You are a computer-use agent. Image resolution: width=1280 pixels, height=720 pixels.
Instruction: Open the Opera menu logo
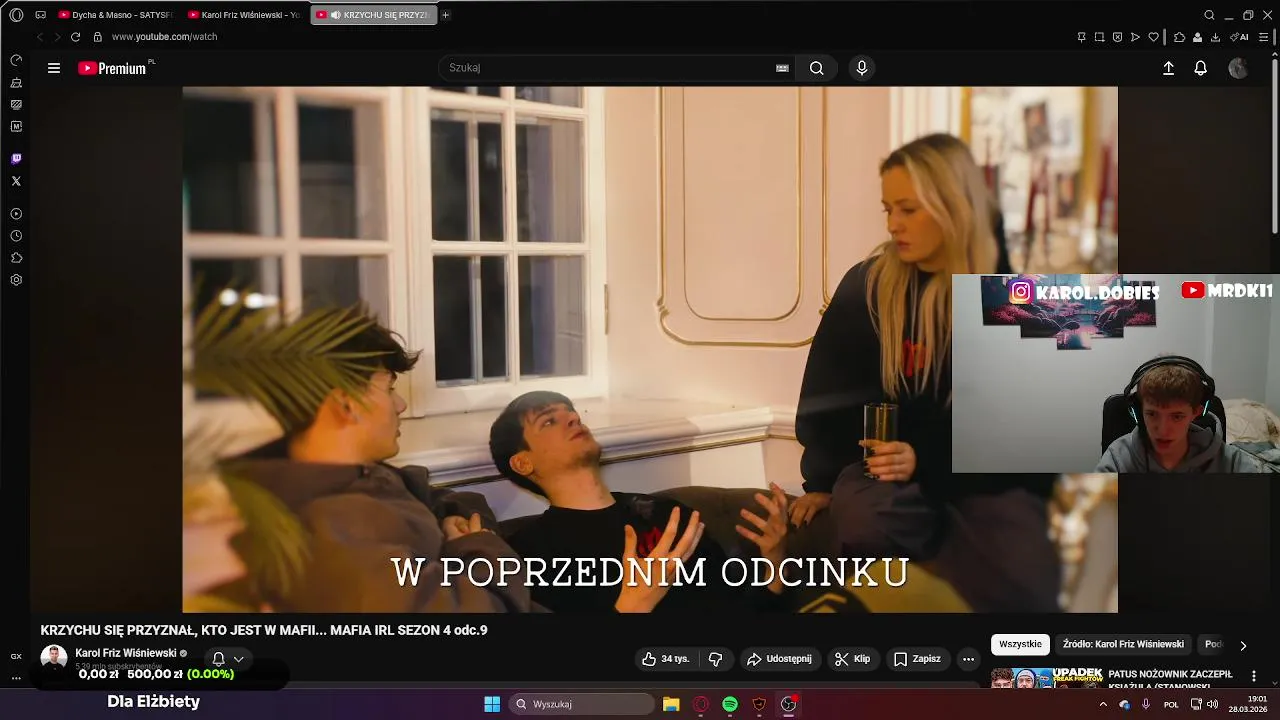tap(16, 15)
